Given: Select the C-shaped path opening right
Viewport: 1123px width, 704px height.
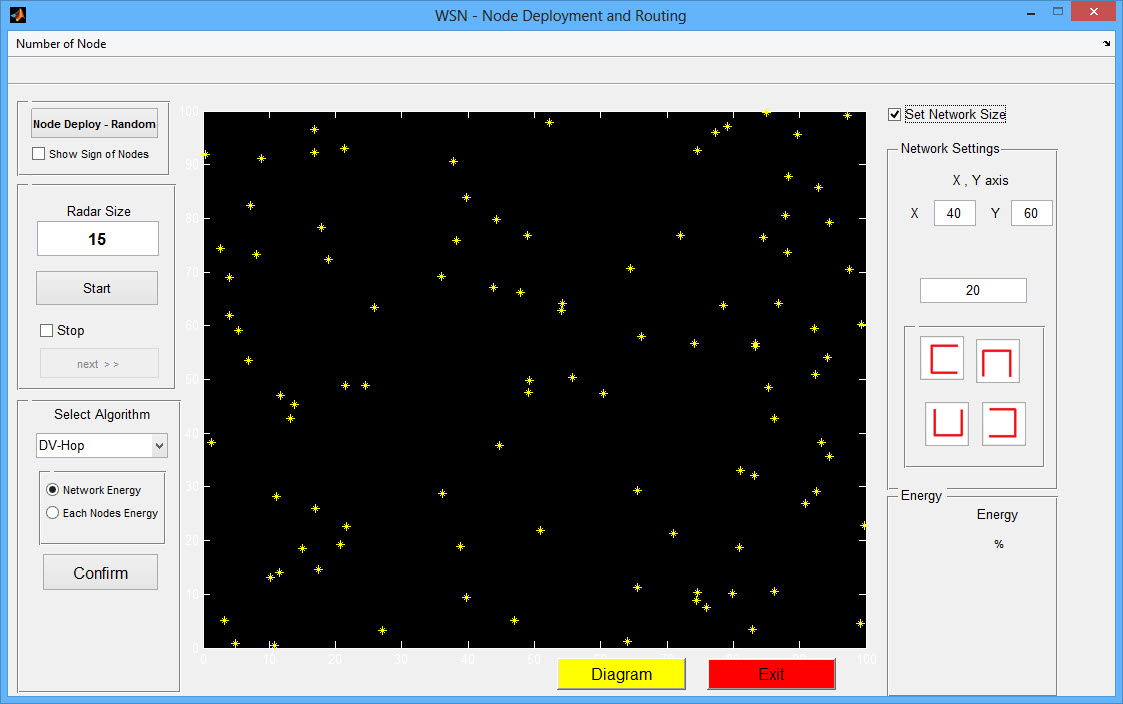Looking at the screenshot, I should pos(942,359).
